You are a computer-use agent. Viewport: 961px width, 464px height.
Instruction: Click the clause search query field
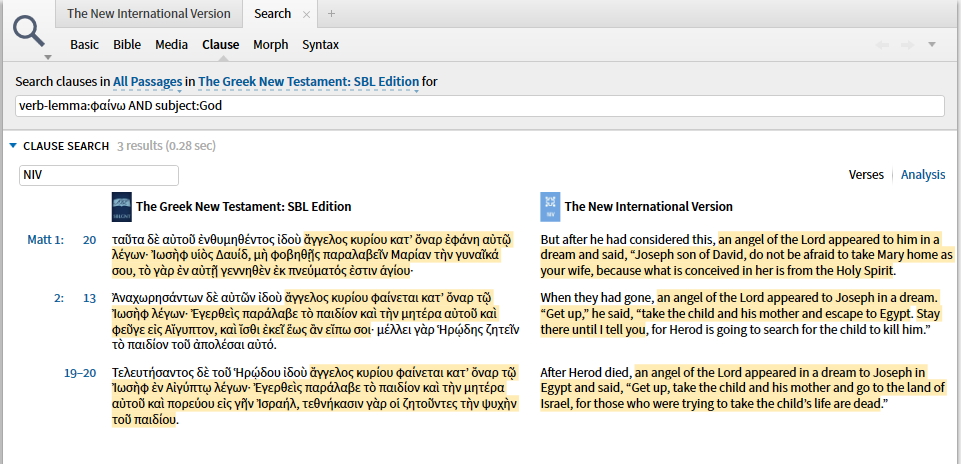[480, 106]
